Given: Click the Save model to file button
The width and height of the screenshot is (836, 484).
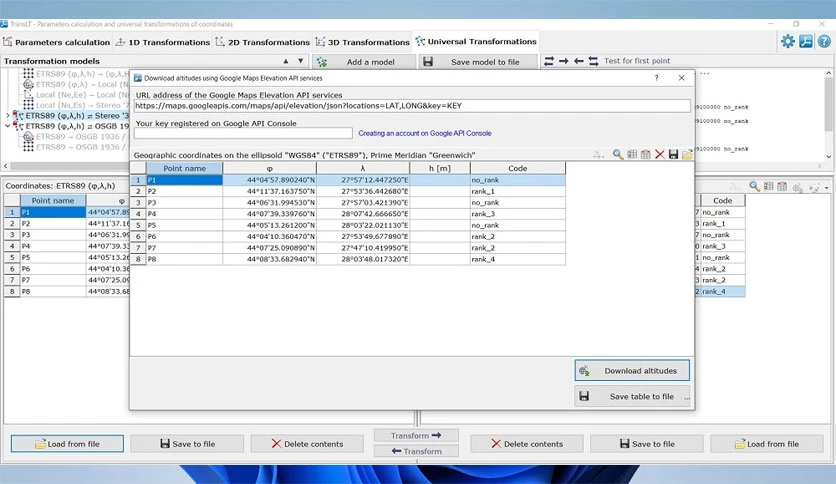Looking at the screenshot, I should coord(478,62).
